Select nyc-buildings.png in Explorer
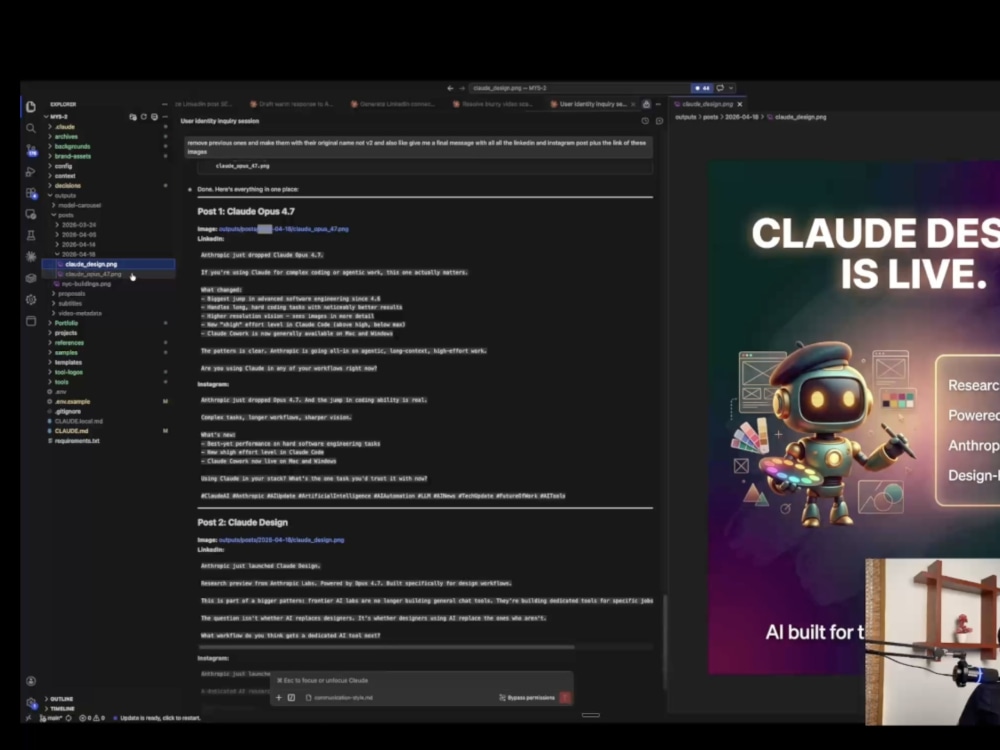The height and width of the screenshot is (750, 1000). [x=108, y=284]
